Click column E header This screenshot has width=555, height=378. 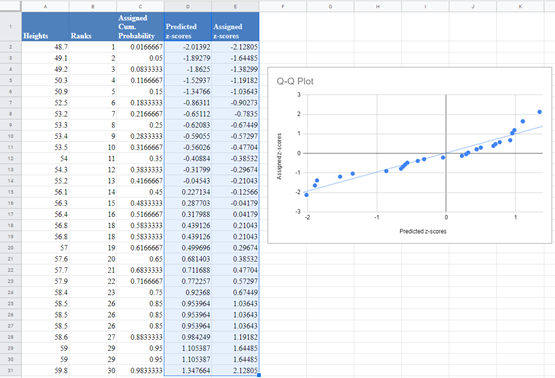(235, 6)
